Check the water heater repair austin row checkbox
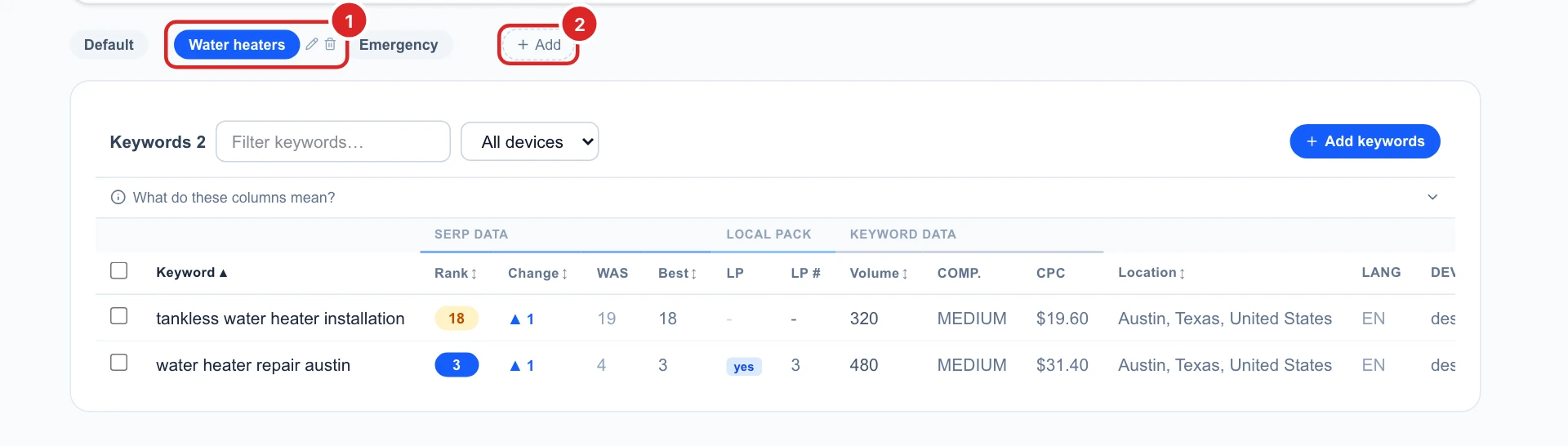The image size is (1568, 446). point(119,362)
